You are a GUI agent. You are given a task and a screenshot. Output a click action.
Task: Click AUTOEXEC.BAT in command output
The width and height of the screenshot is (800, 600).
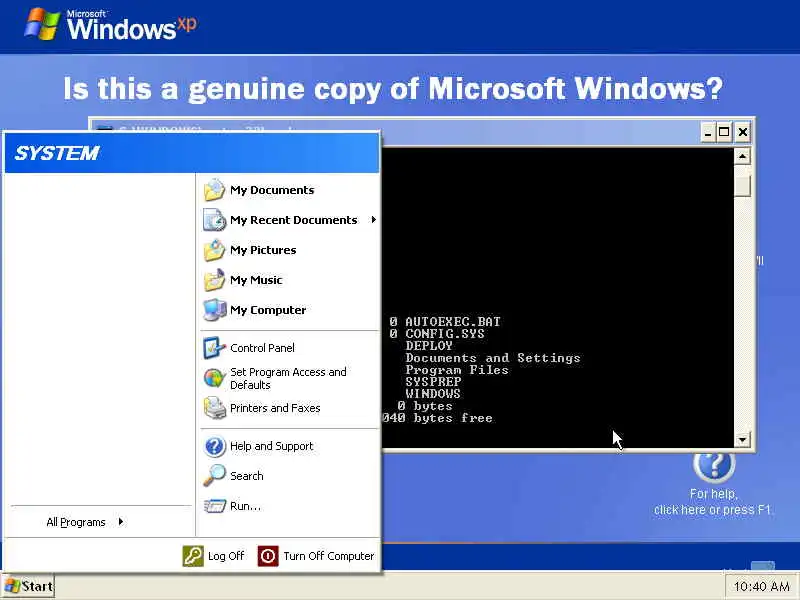453,321
